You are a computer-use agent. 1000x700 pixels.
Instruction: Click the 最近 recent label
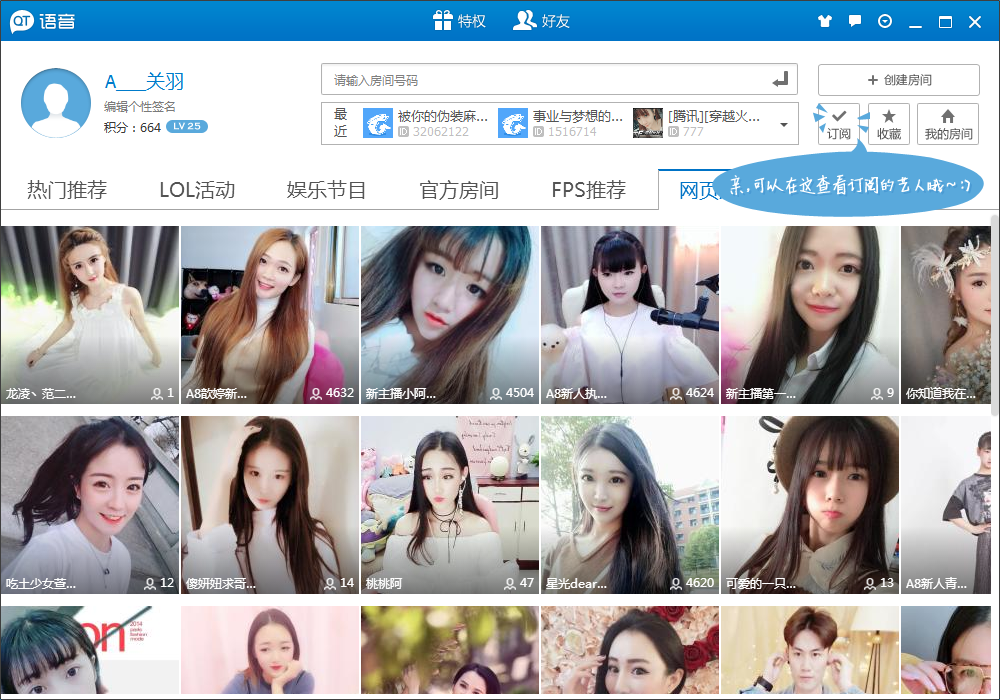341,122
